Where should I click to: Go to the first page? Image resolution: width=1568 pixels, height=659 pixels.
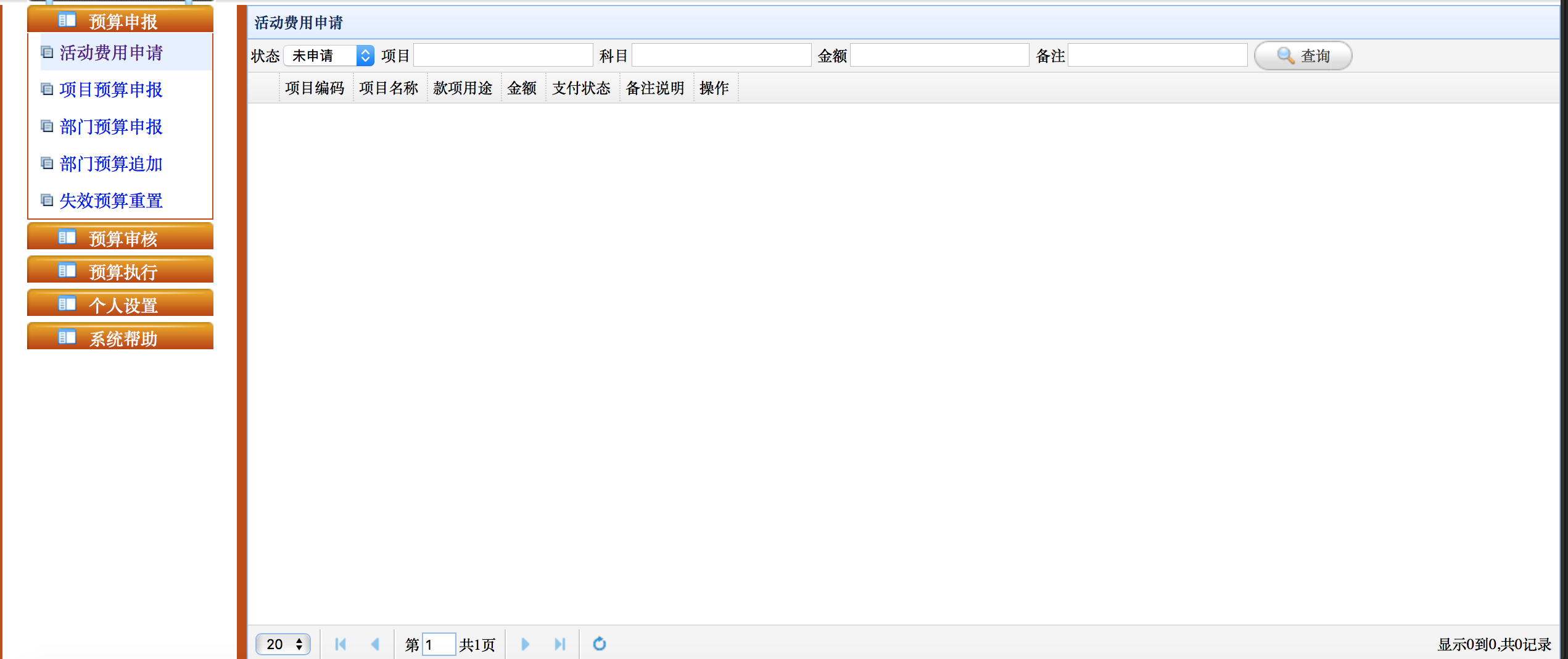(340, 644)
